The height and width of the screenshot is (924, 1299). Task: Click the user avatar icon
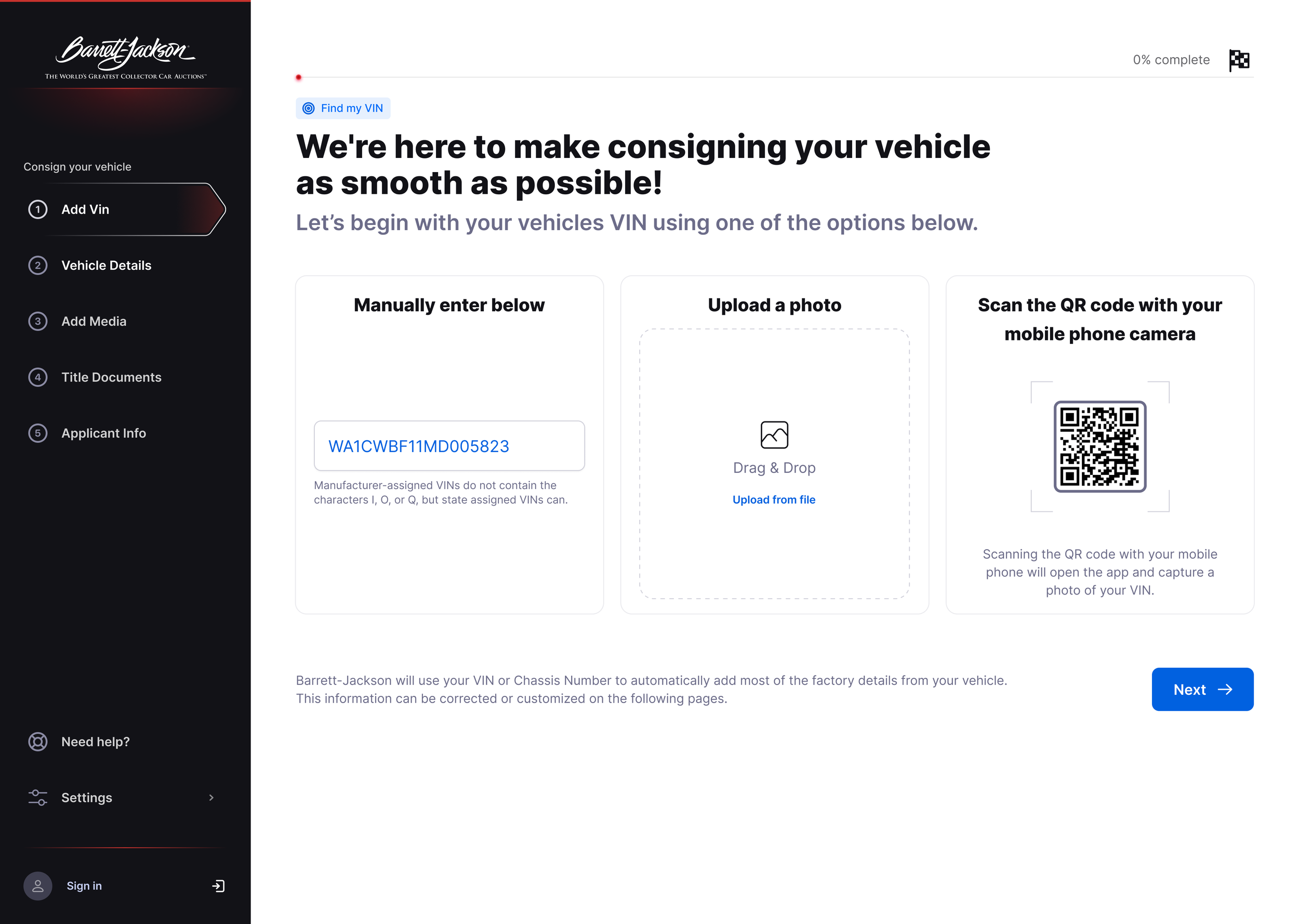pyautogui.click(x=37, y=886)
